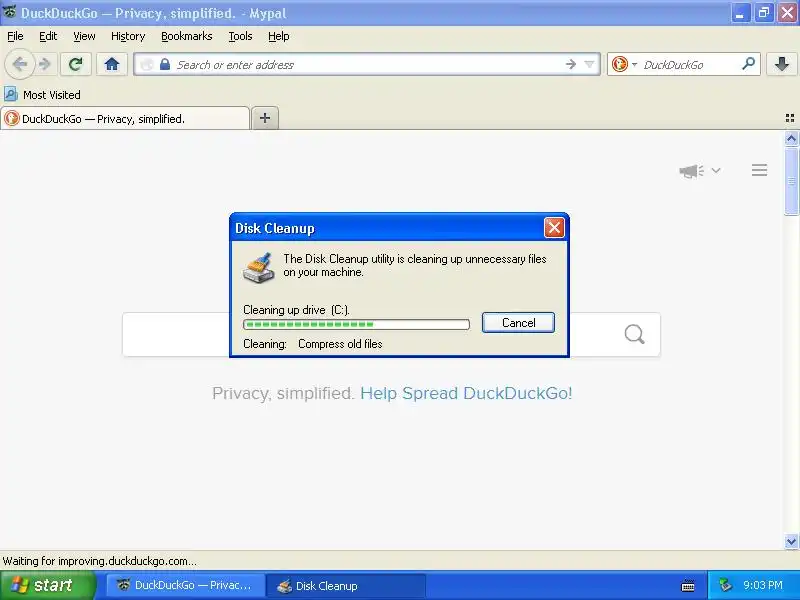Click DuckDuckGo page search magnifier
The width and height of the screenshot is (800, 600).
point(634,334)
